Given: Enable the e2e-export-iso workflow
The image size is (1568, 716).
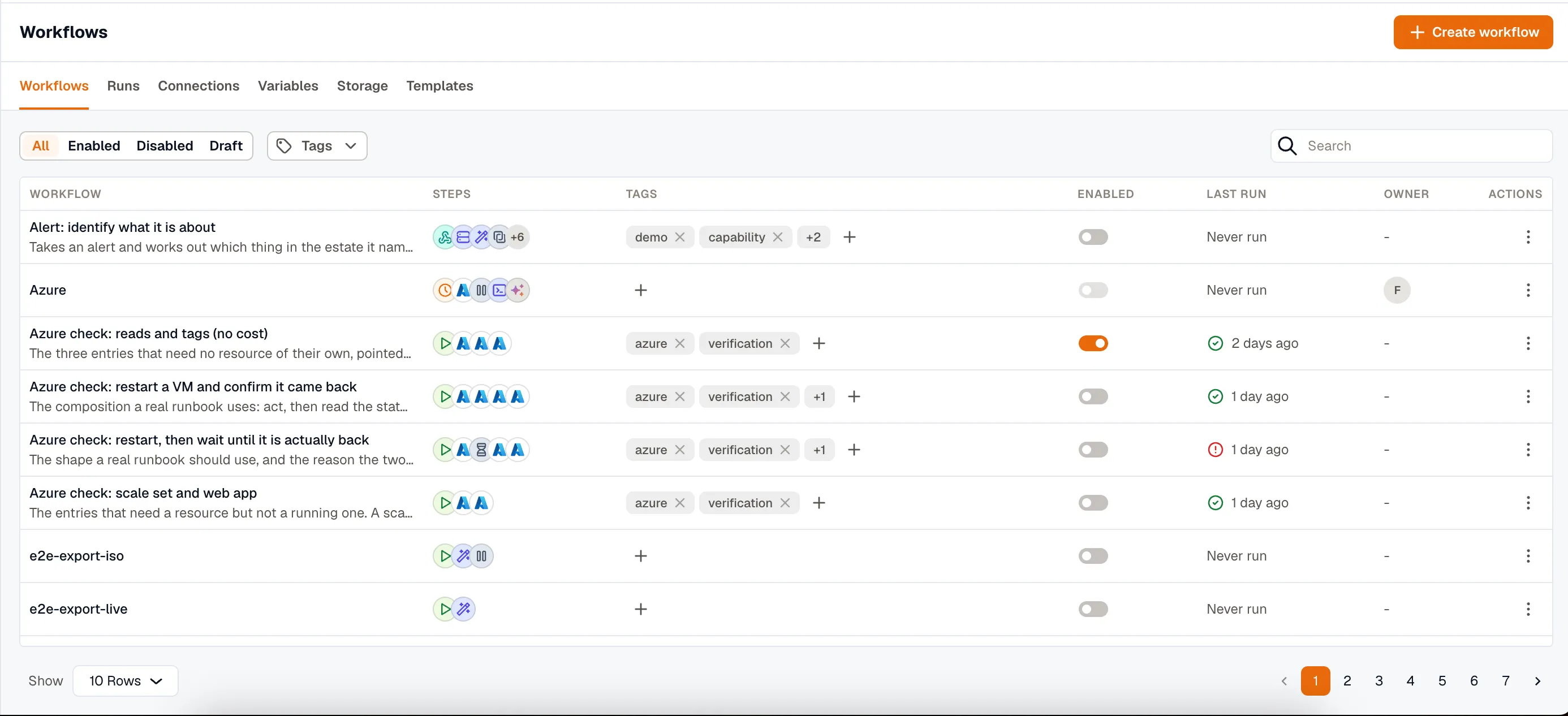Looking at the screenshot, I should (x=1093, y=556).
